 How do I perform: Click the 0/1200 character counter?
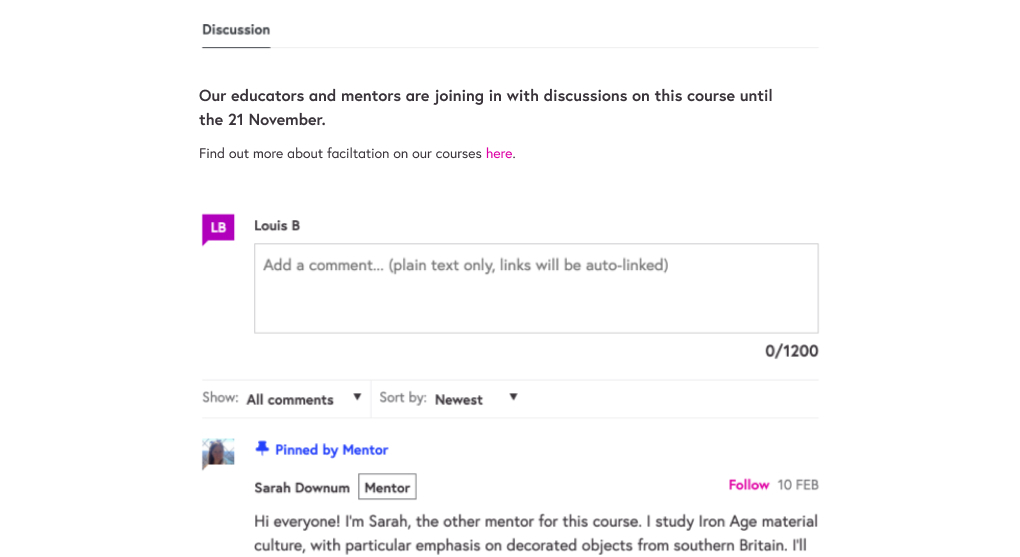pos(791,351)
